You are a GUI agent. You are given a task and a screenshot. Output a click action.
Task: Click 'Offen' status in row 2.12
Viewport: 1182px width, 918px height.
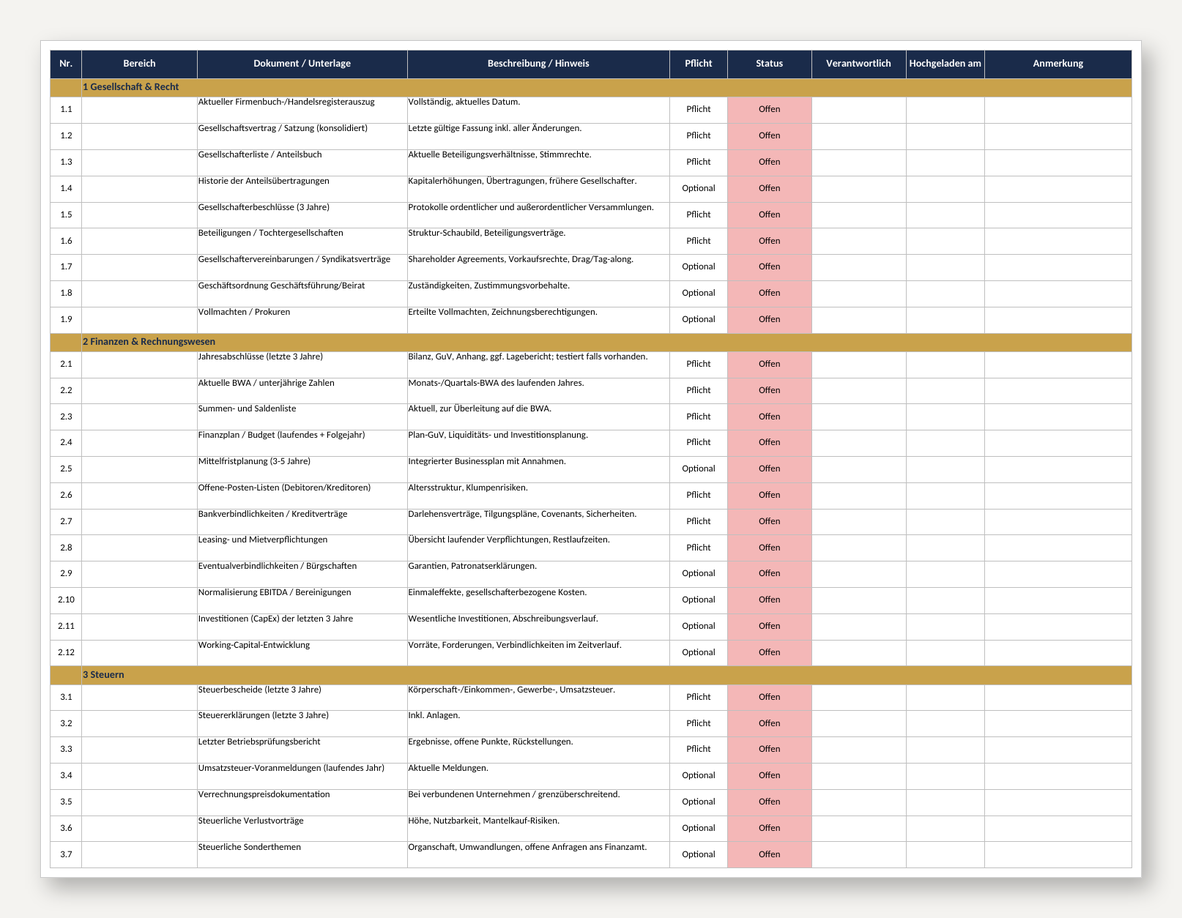point(769,653)
